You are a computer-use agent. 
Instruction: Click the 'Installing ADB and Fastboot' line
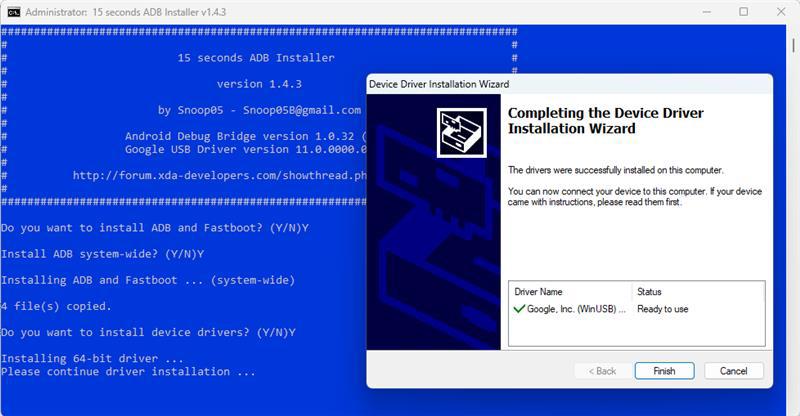click(x=148, y=280)
